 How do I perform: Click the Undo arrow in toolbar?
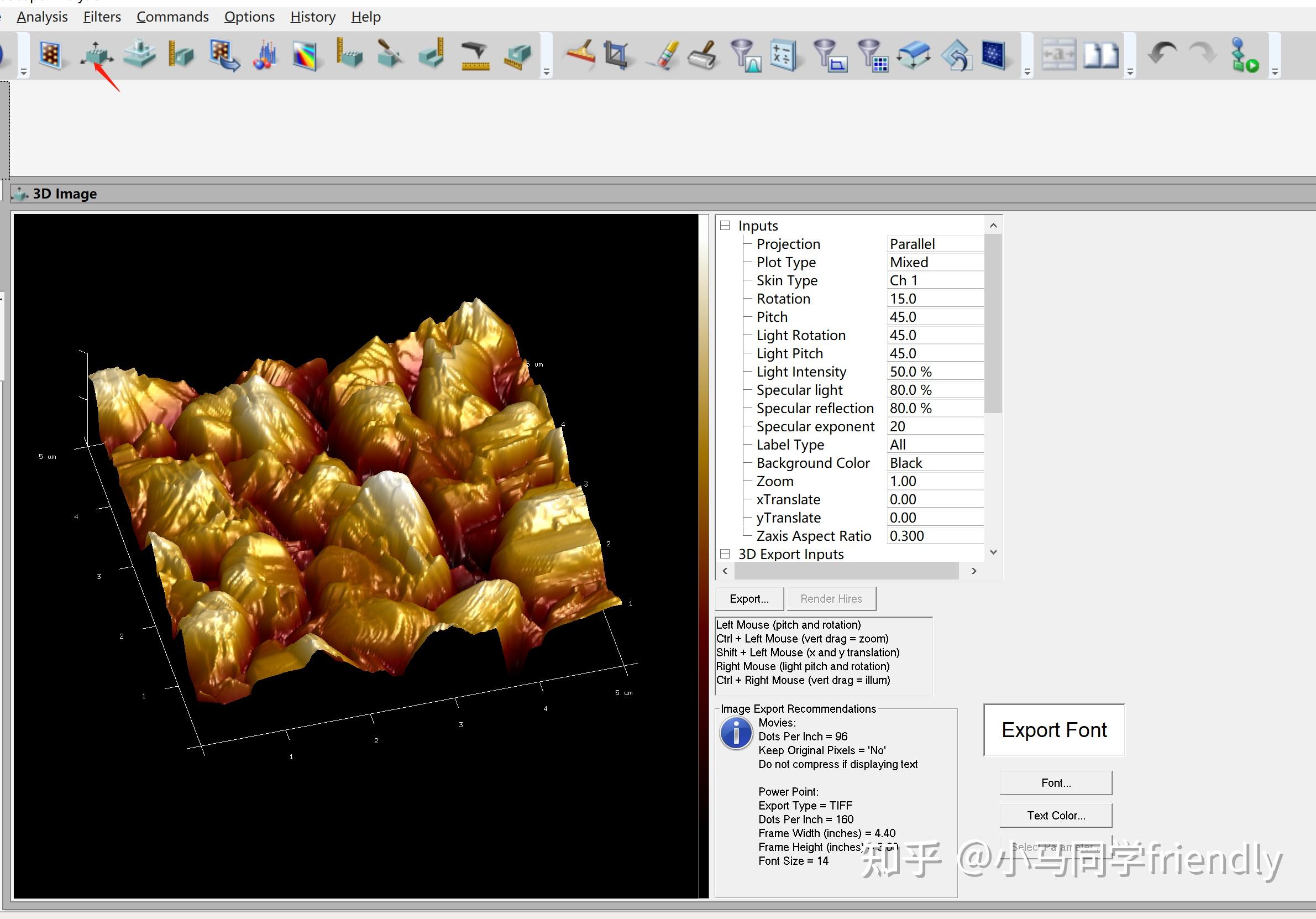click(1161, 54)
